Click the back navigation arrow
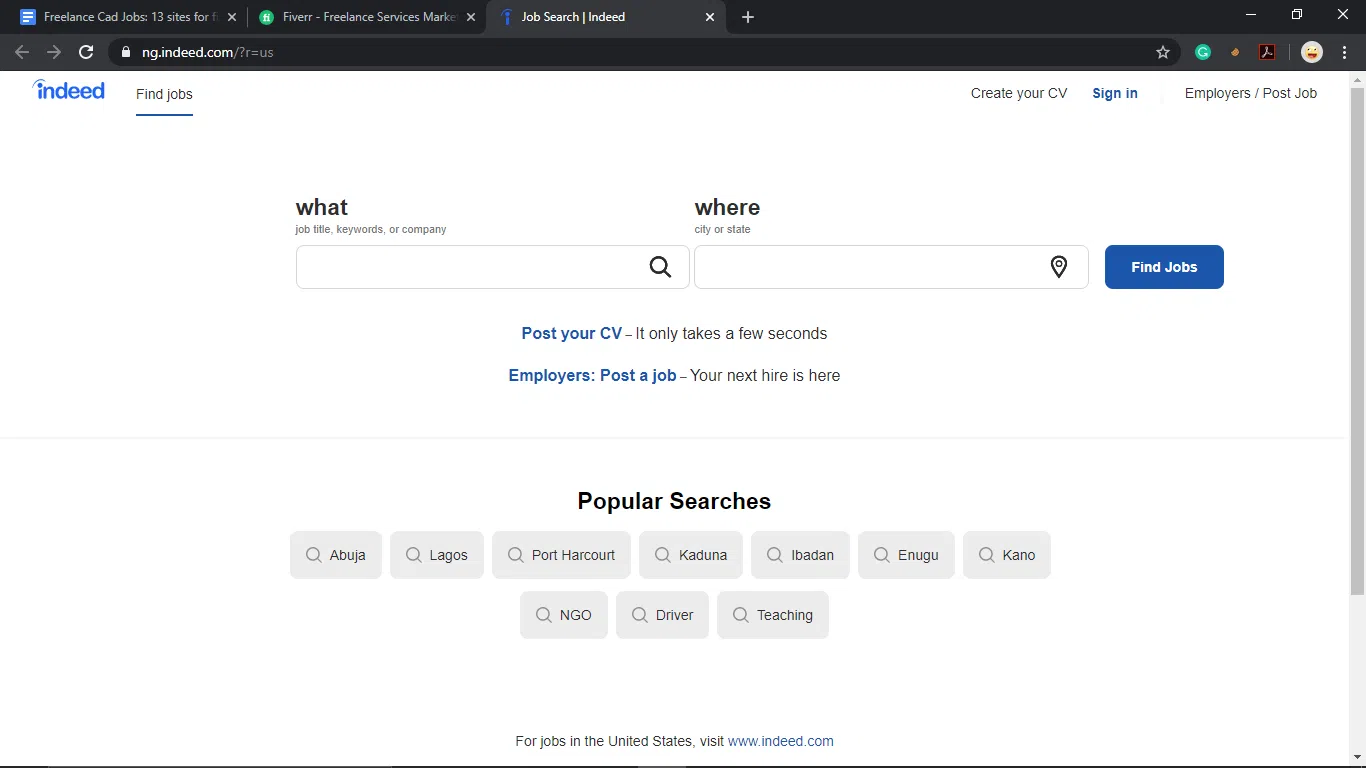Screen dimensions: 1366x768 click(x=20, y=52)
